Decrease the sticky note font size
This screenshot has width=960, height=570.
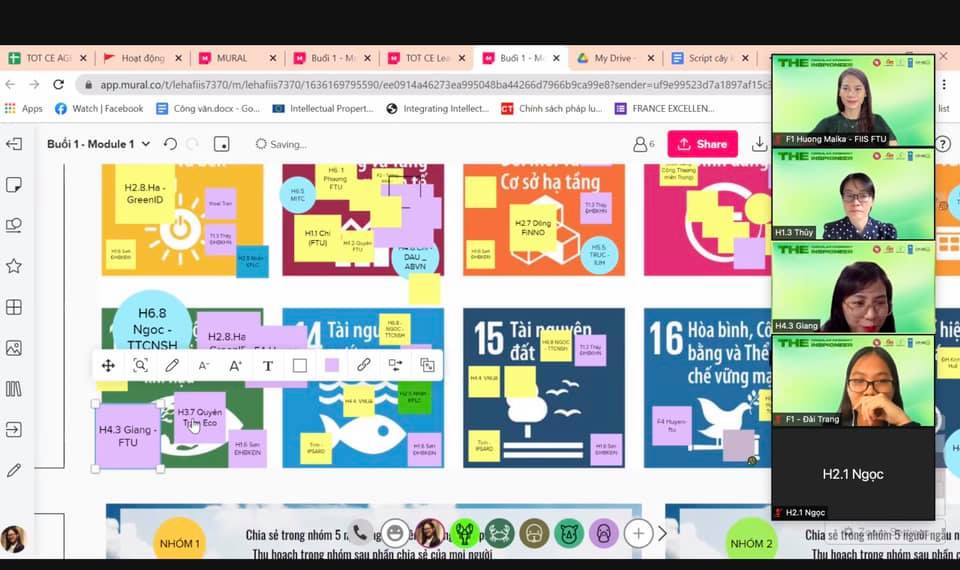point(204,366)
